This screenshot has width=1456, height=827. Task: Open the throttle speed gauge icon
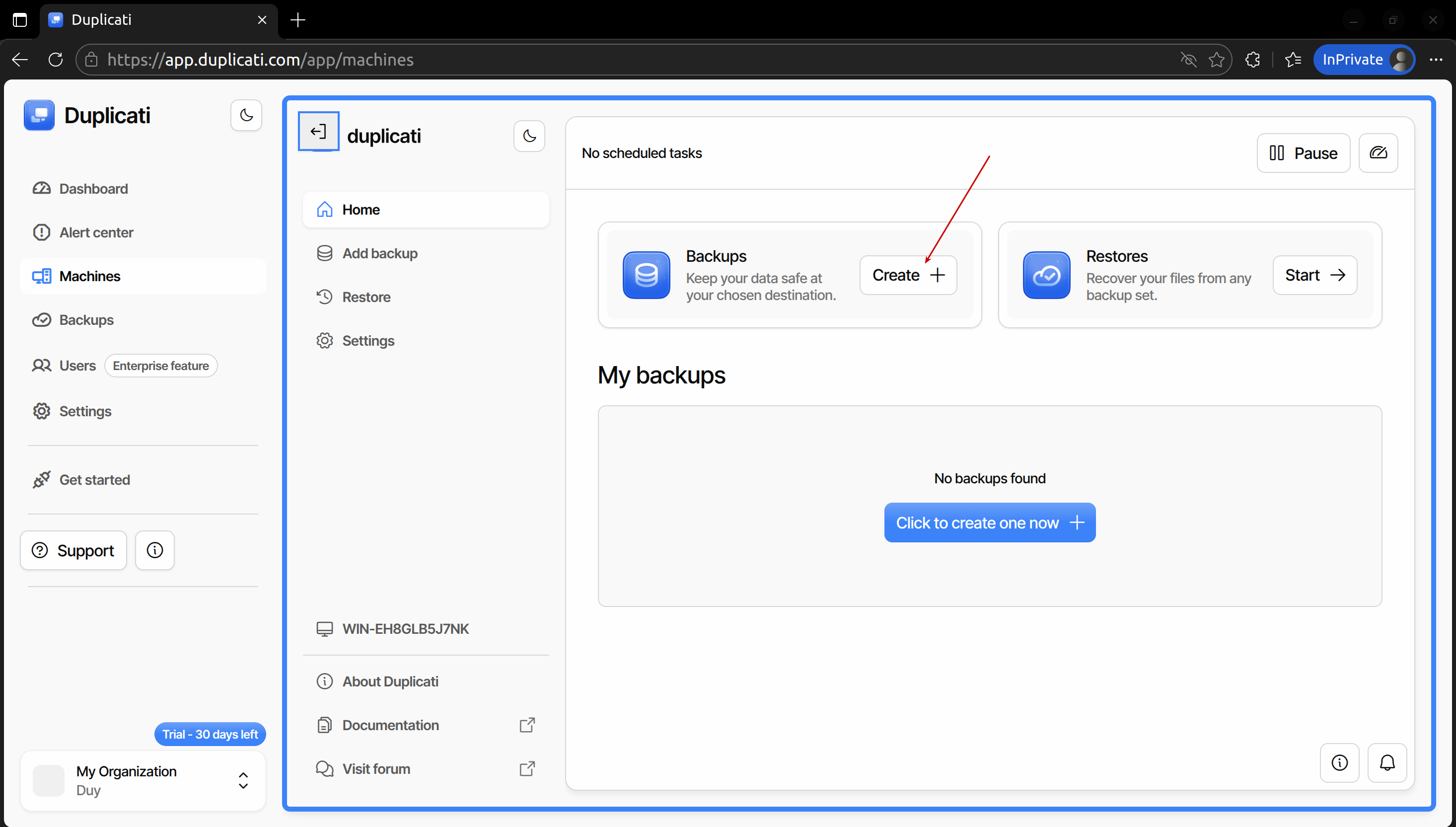tap(1378, 153)
